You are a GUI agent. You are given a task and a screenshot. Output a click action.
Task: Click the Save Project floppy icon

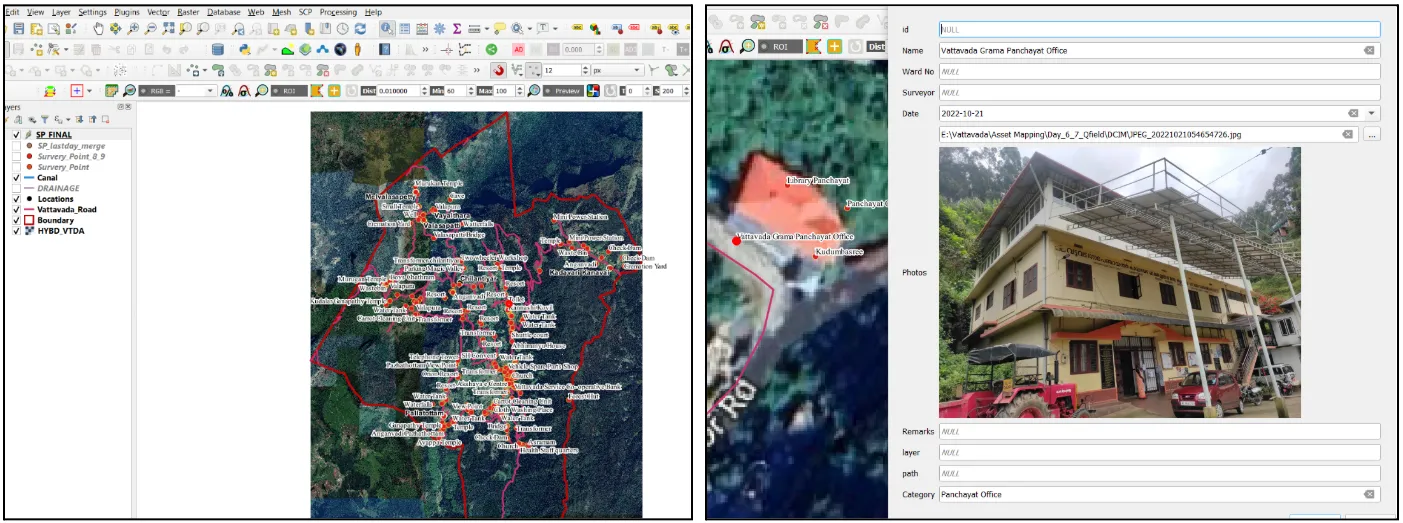(x=18, y=29)
